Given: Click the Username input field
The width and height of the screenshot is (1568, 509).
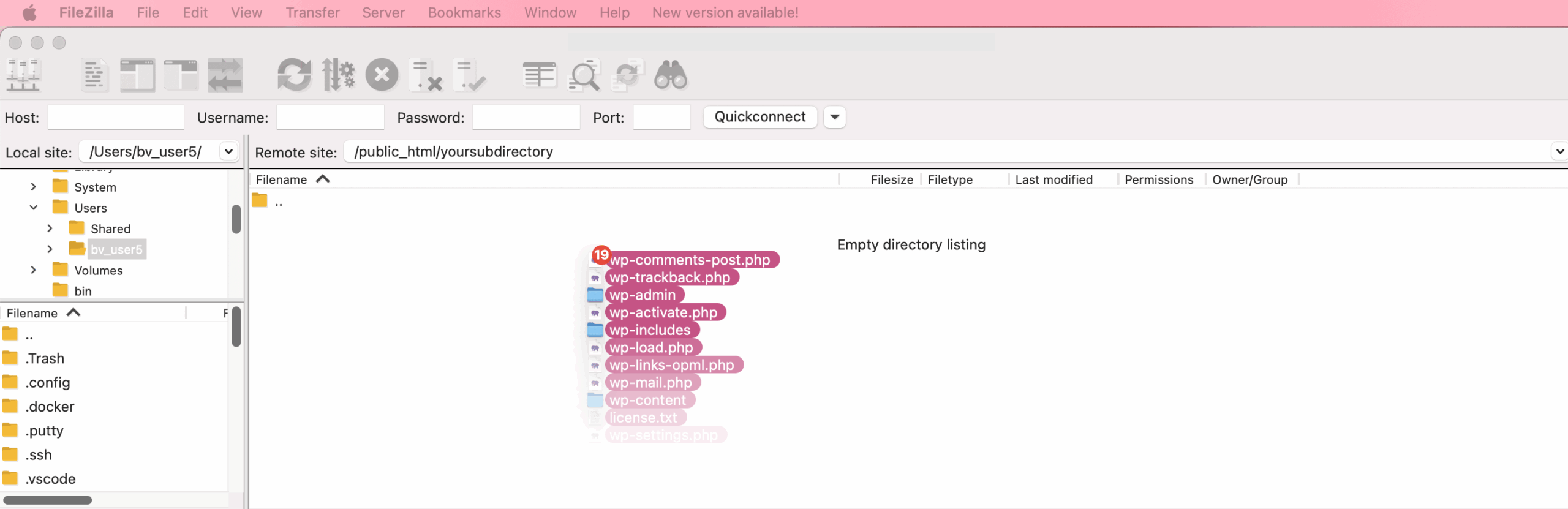Looking at the screenshot, I should (330, 117).
